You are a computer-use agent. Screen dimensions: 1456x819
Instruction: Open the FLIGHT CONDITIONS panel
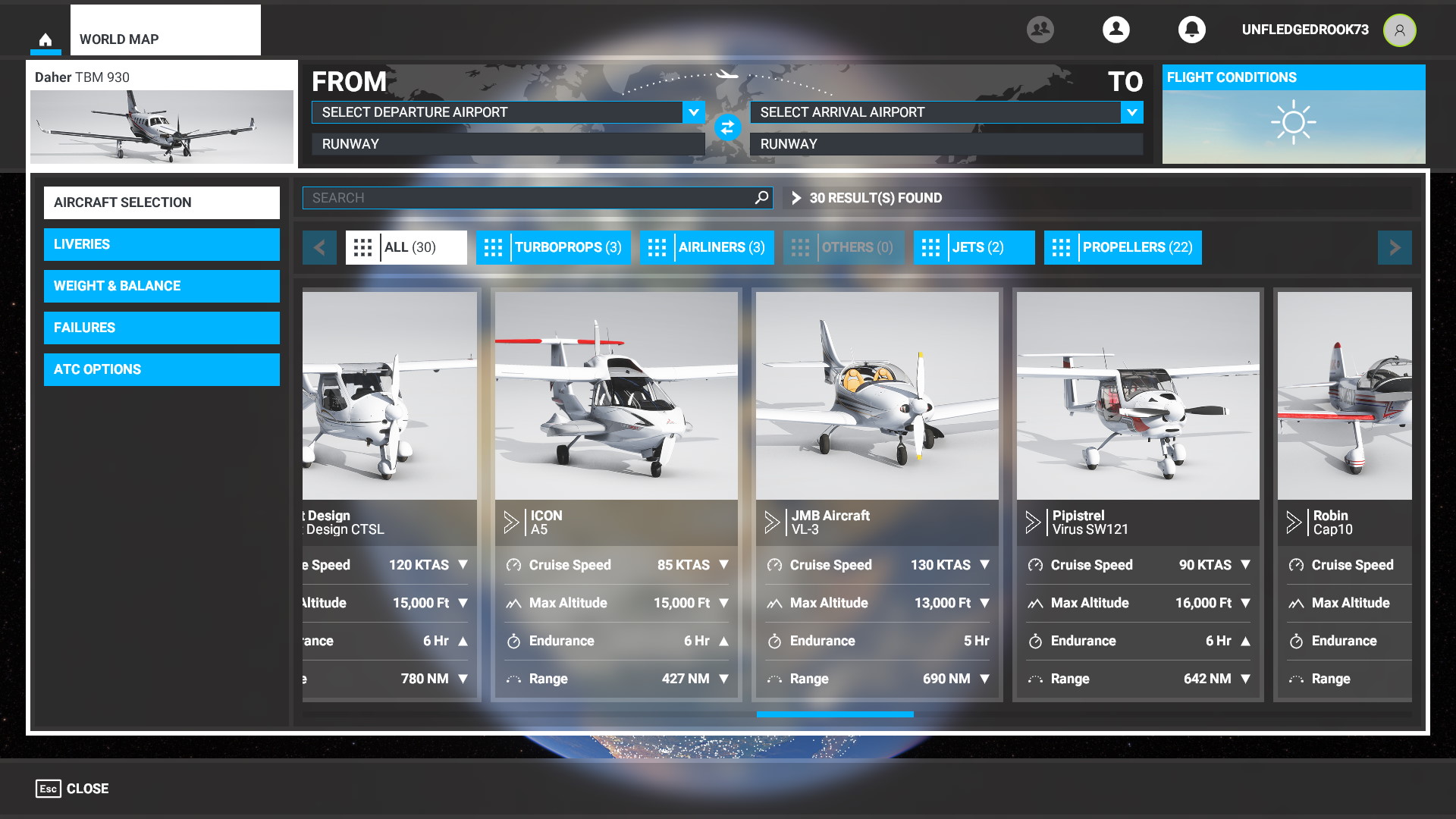point(1294,114)
